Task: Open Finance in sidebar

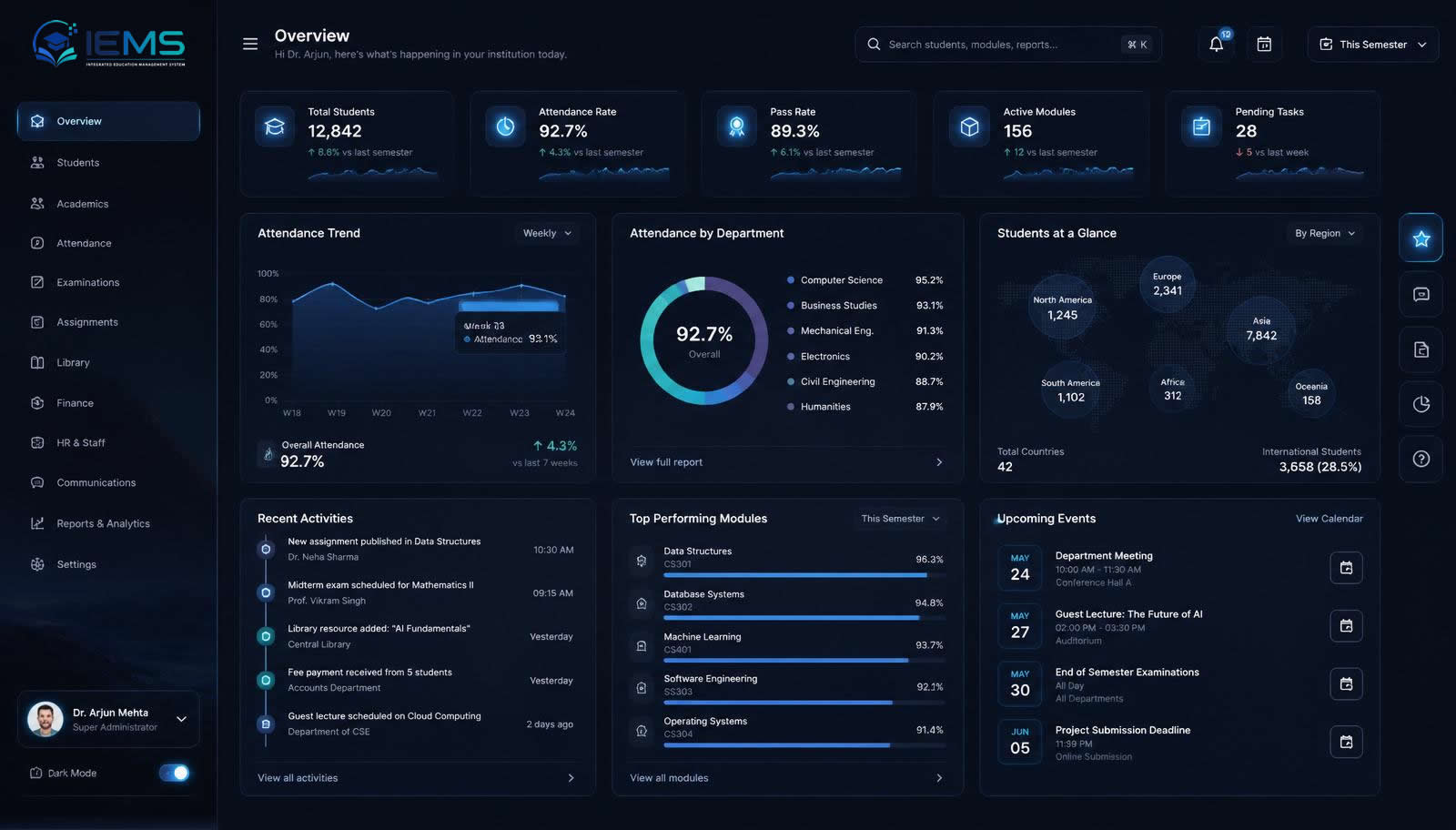Action: click(x=108, y=403)
